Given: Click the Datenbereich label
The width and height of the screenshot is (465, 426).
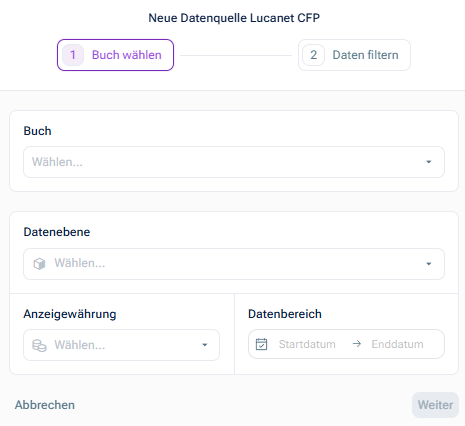Looking at the screenshot, I should (285, 314).
